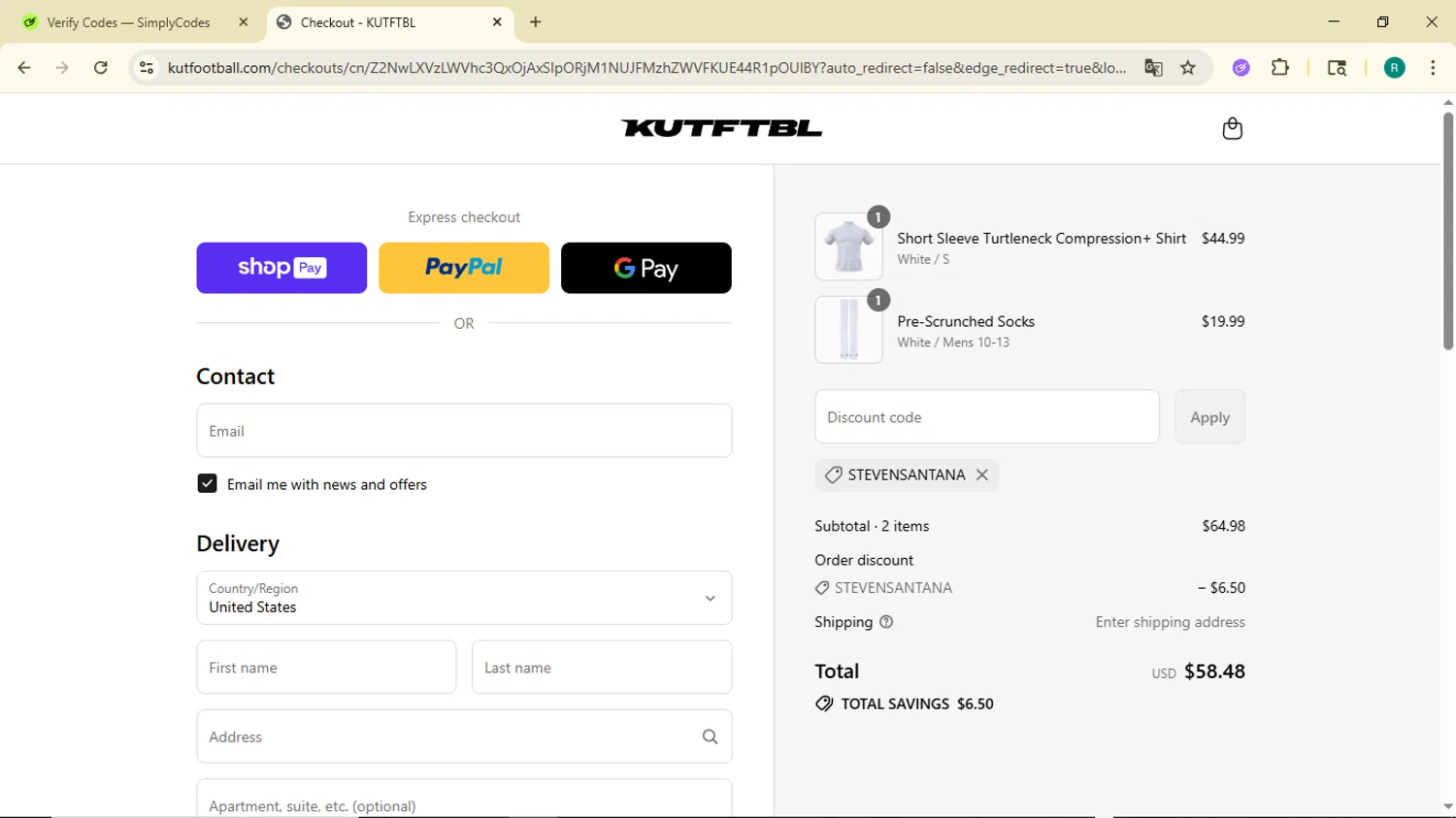Viewport: 1456px width, 818px height.
Task: Click the Subtotal 2 items label
Action: point(872,526)
